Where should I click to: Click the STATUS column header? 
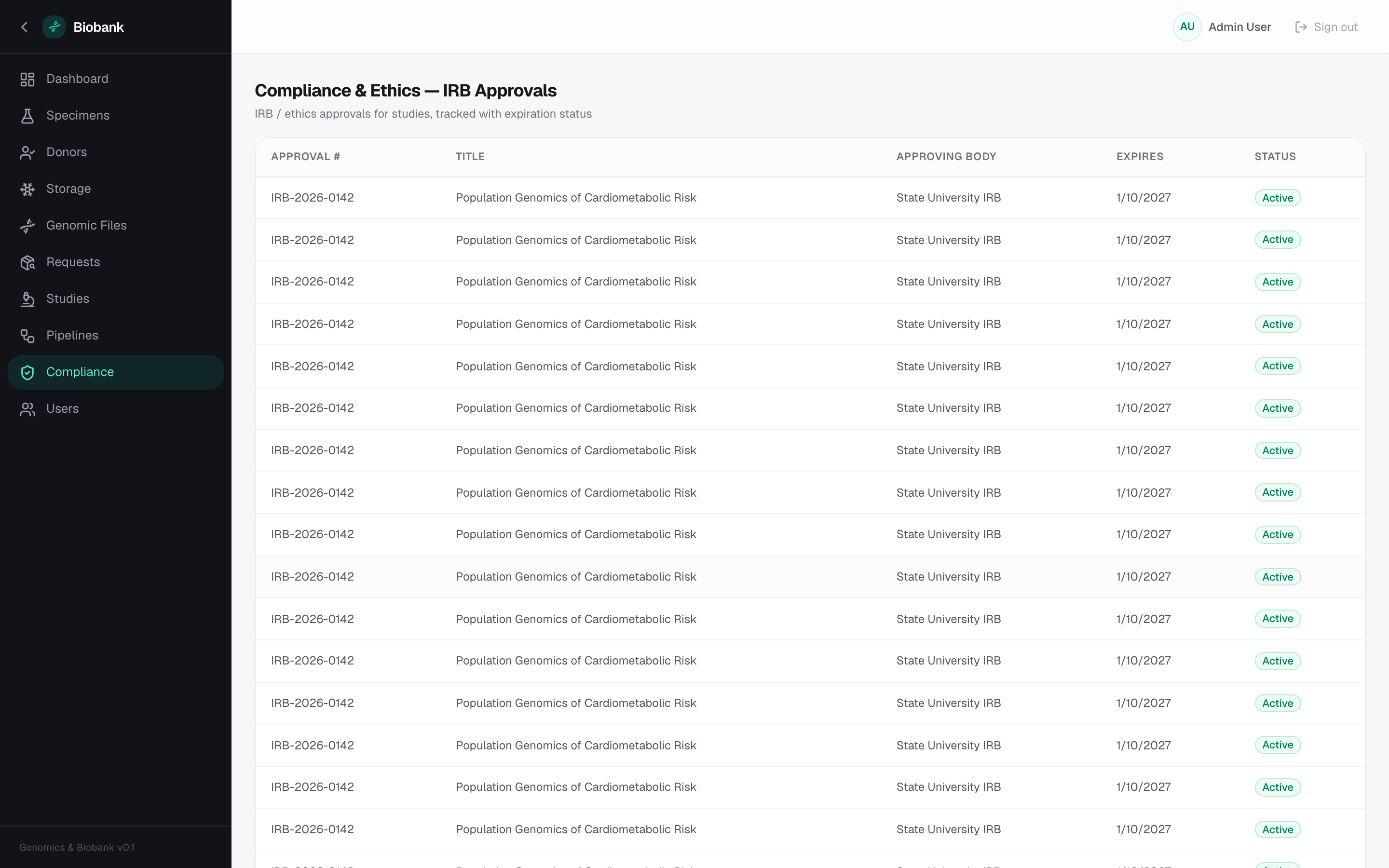tap(1275, 157)
